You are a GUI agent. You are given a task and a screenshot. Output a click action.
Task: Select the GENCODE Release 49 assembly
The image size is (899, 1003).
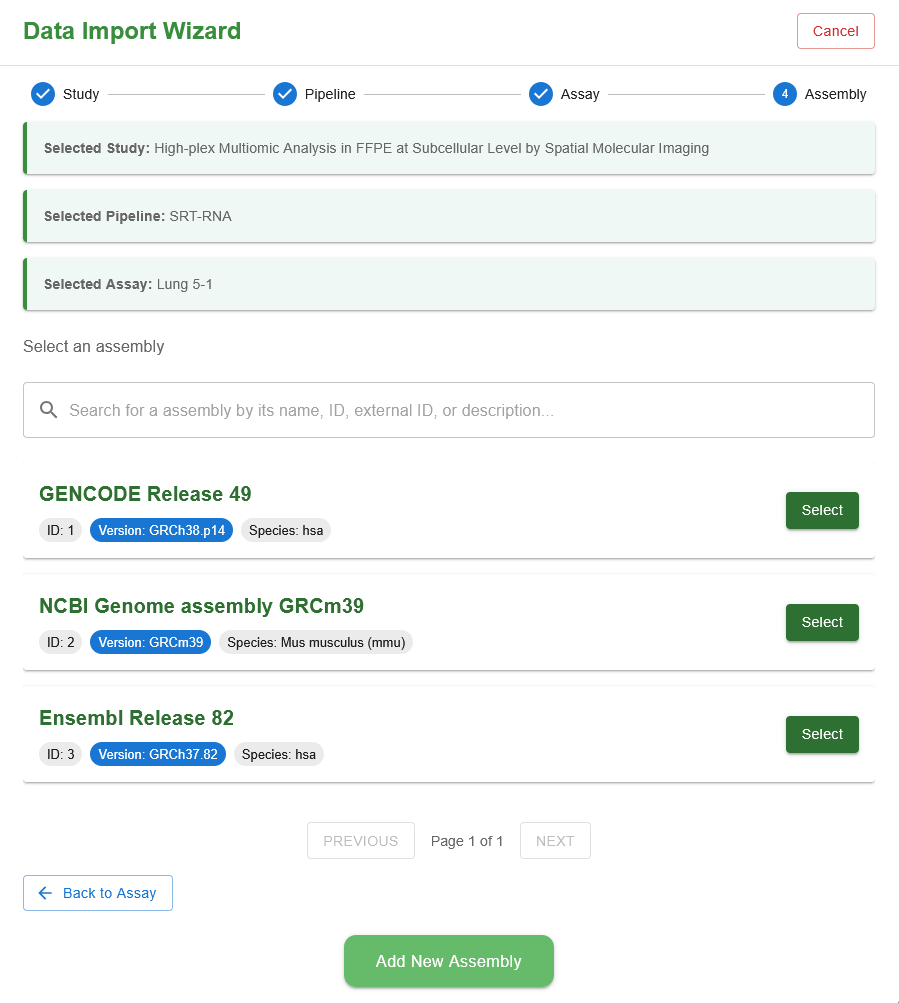[821, 510]
